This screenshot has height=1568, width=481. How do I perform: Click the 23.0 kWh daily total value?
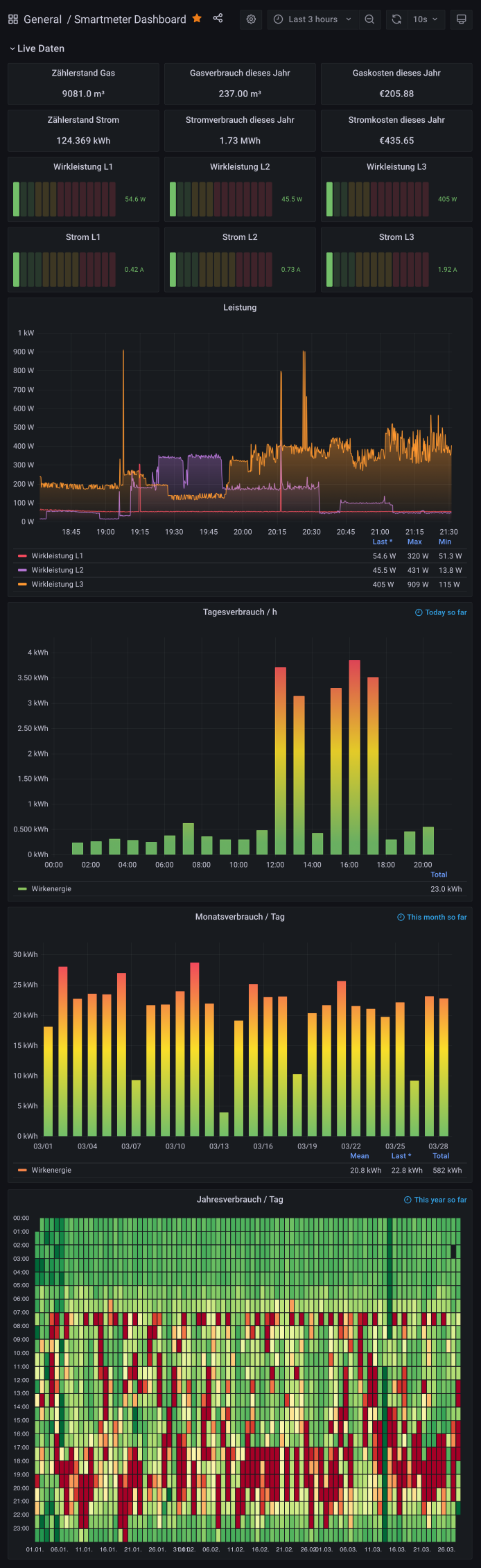446,888
